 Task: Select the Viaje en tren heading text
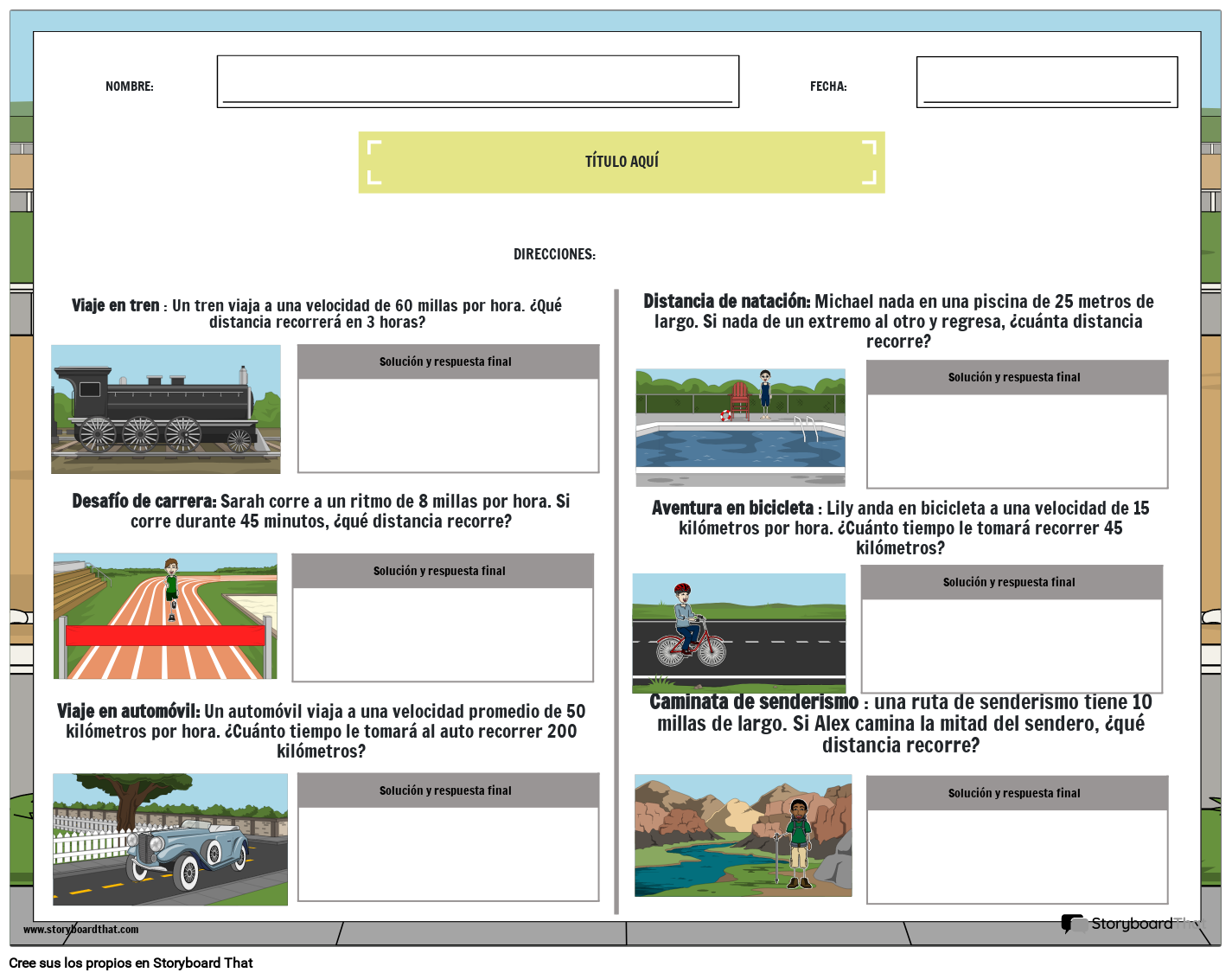pyautogui.click(x=116, y=305)
